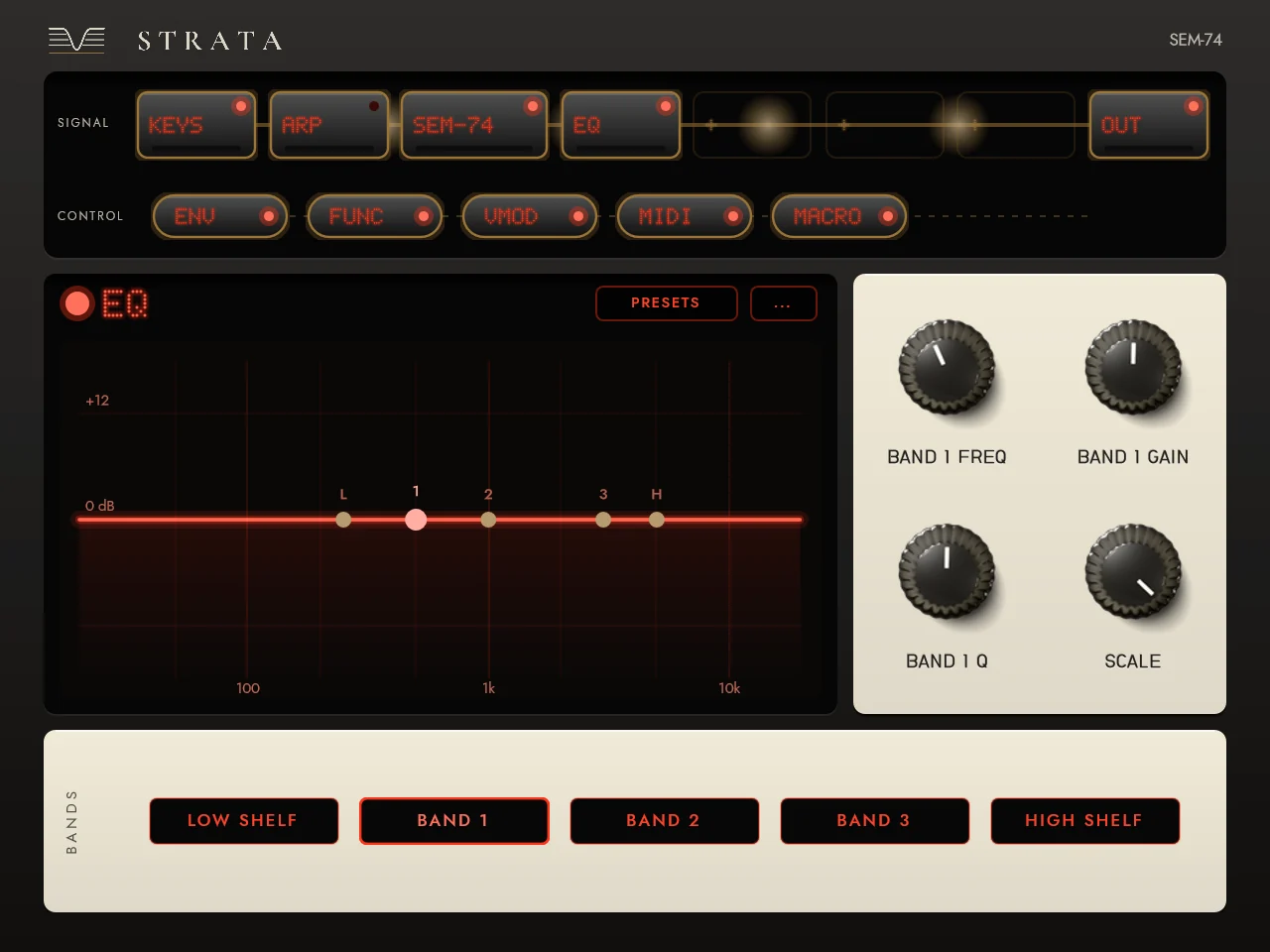
Task: Click the +12 gain axis label
Action: pyautogui.click(x=97, y=401)
